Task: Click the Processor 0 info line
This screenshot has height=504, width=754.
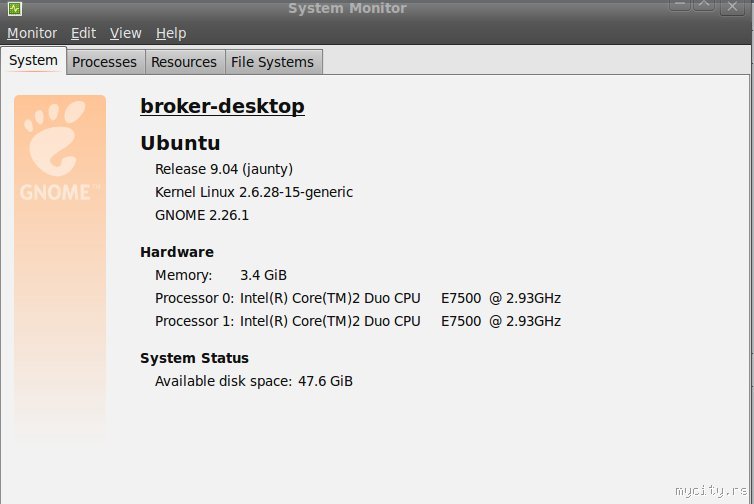Action: [357, 298]
